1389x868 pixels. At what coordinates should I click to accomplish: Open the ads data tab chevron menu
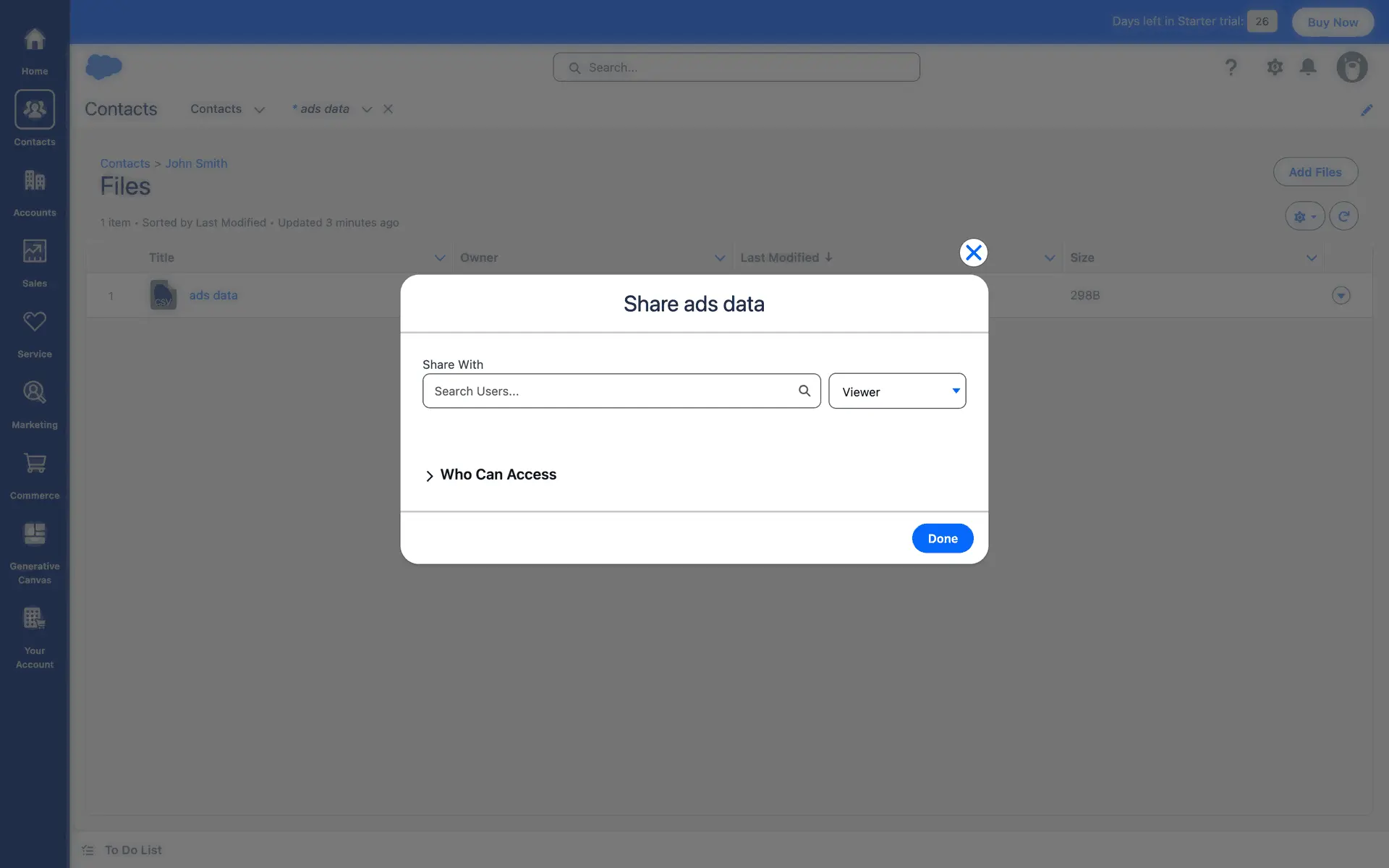pyautogui.click(x=367, y=109)
